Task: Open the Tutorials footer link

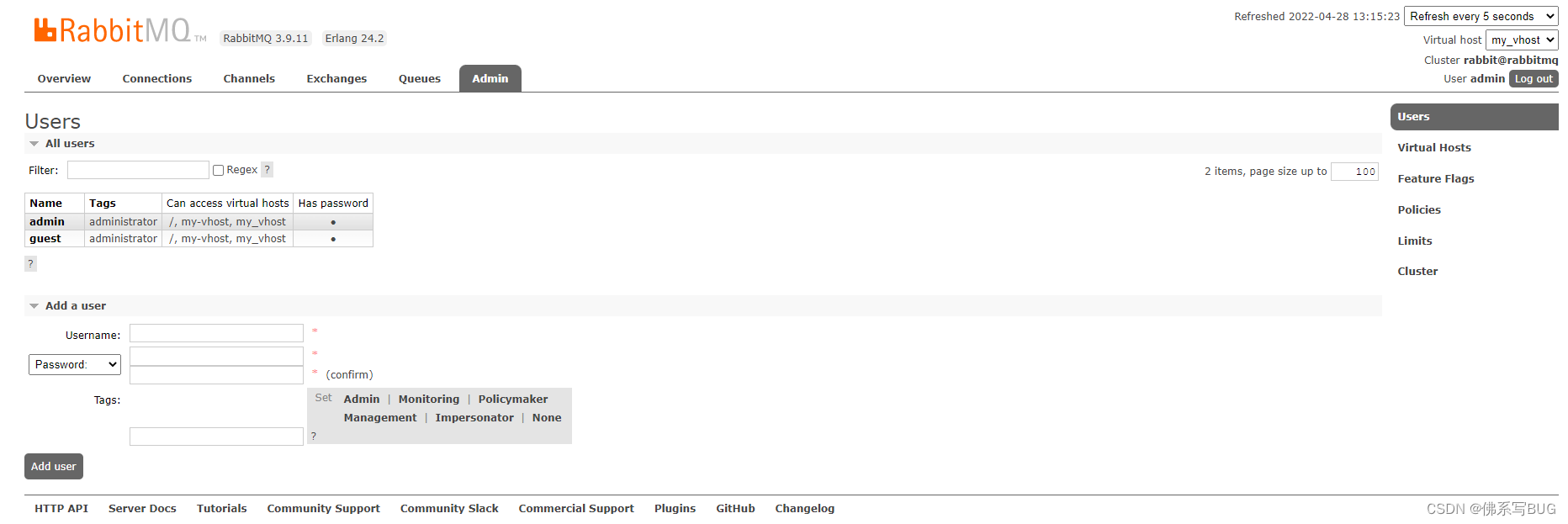Action: click(x=222, y=508)
